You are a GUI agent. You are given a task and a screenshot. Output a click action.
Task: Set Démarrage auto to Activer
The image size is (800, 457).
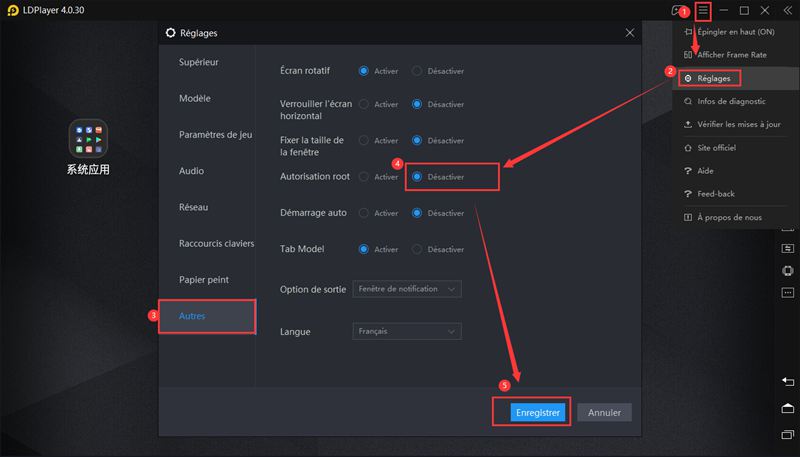364,213
